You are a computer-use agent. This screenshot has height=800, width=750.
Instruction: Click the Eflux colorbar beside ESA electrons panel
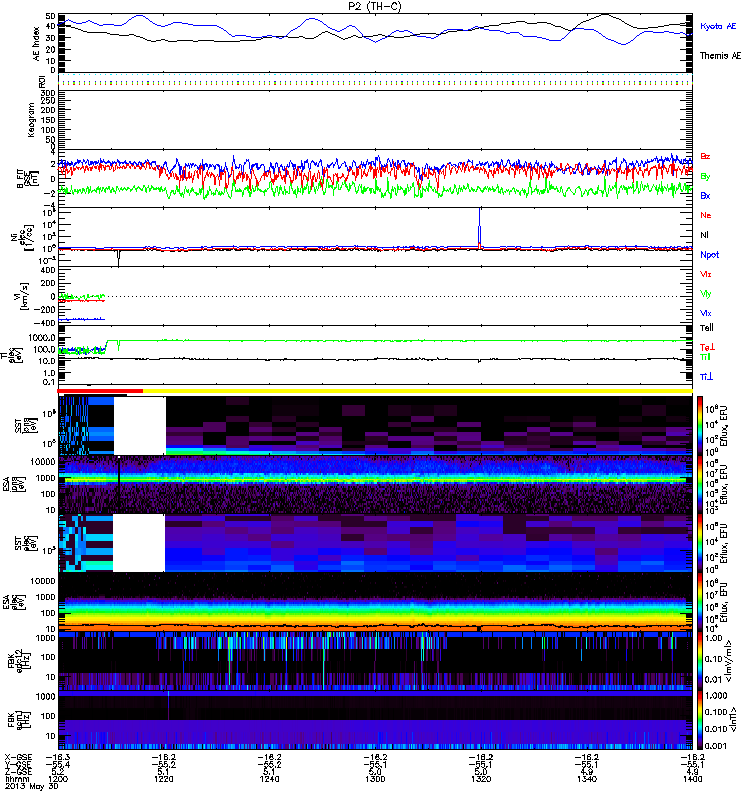(700, 602)
